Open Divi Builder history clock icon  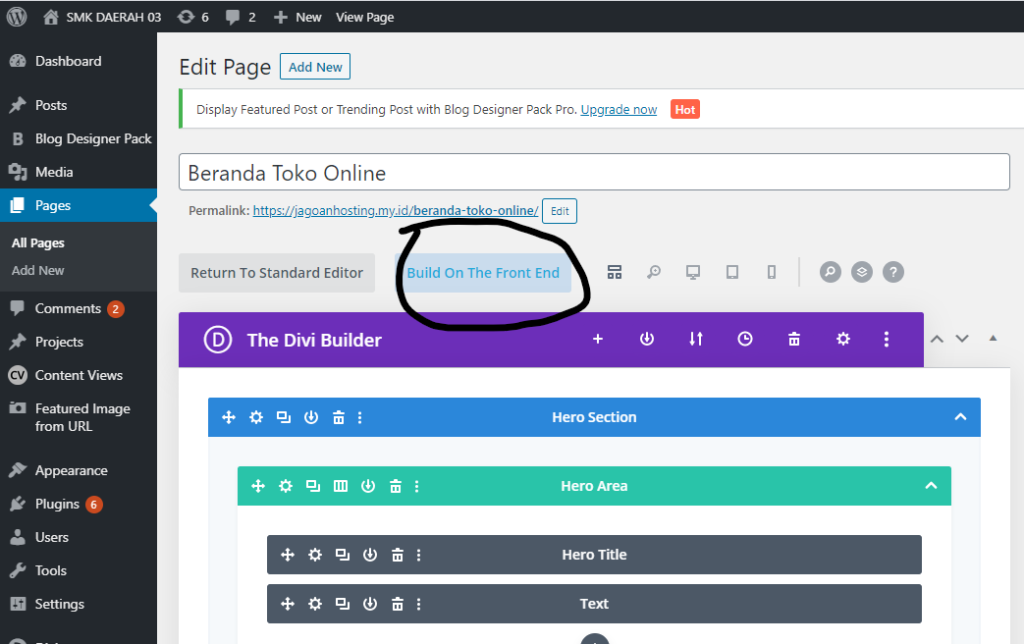click(745, 339)
